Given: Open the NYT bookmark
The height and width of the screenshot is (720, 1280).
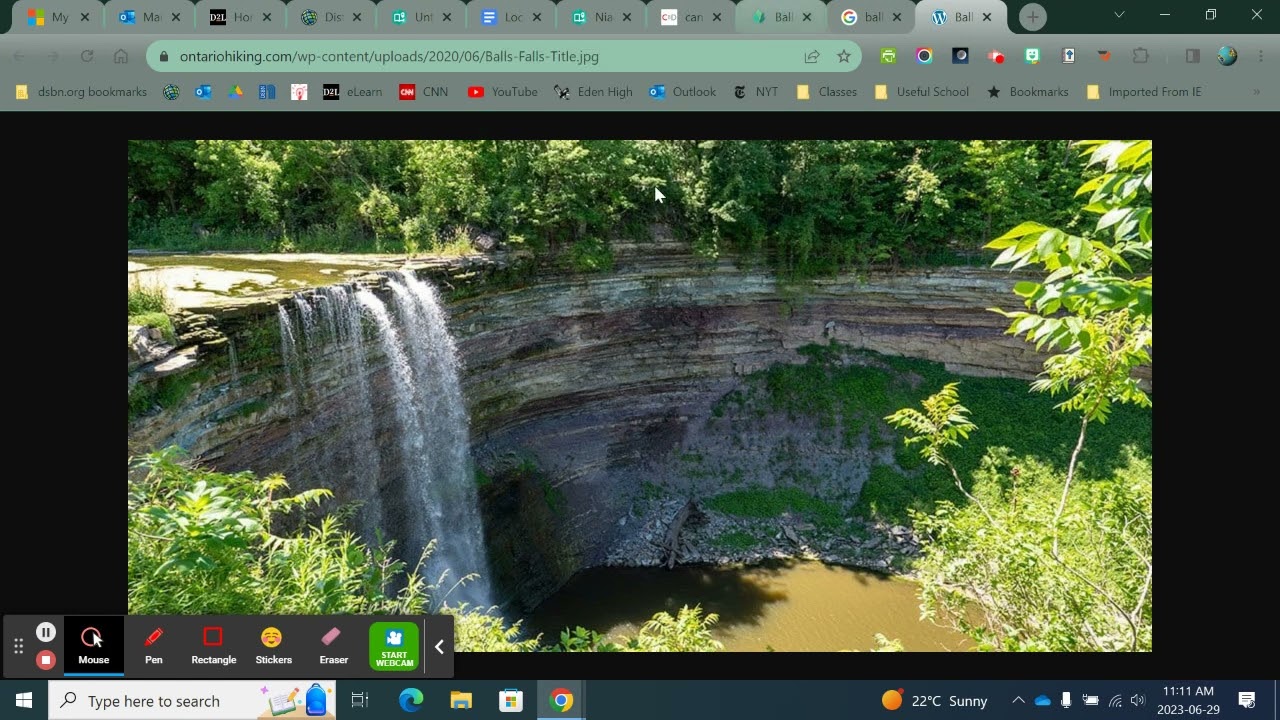Looking at the screenshot, I should [756, 92].
